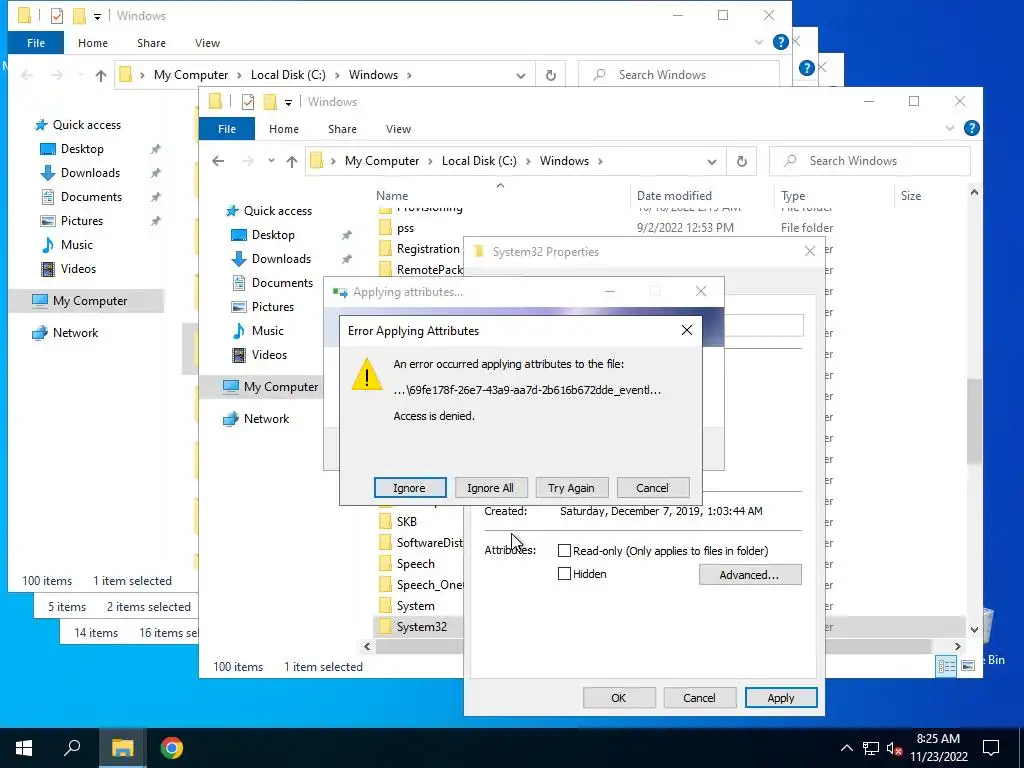Cancel the Error Applying Attributes dialog
Screen dimensions: 1024x768
click(x=652, y=488)
